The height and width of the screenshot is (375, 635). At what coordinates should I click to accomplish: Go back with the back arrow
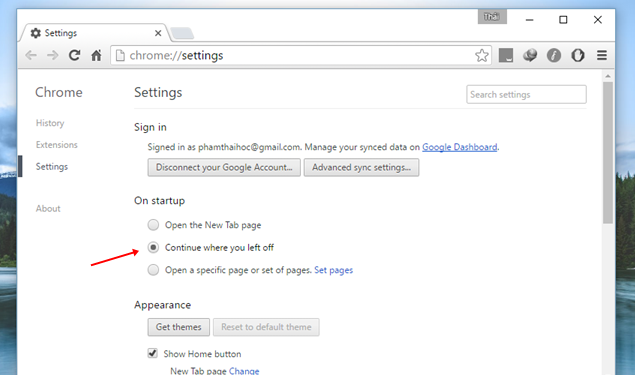[x=31, y=55]
